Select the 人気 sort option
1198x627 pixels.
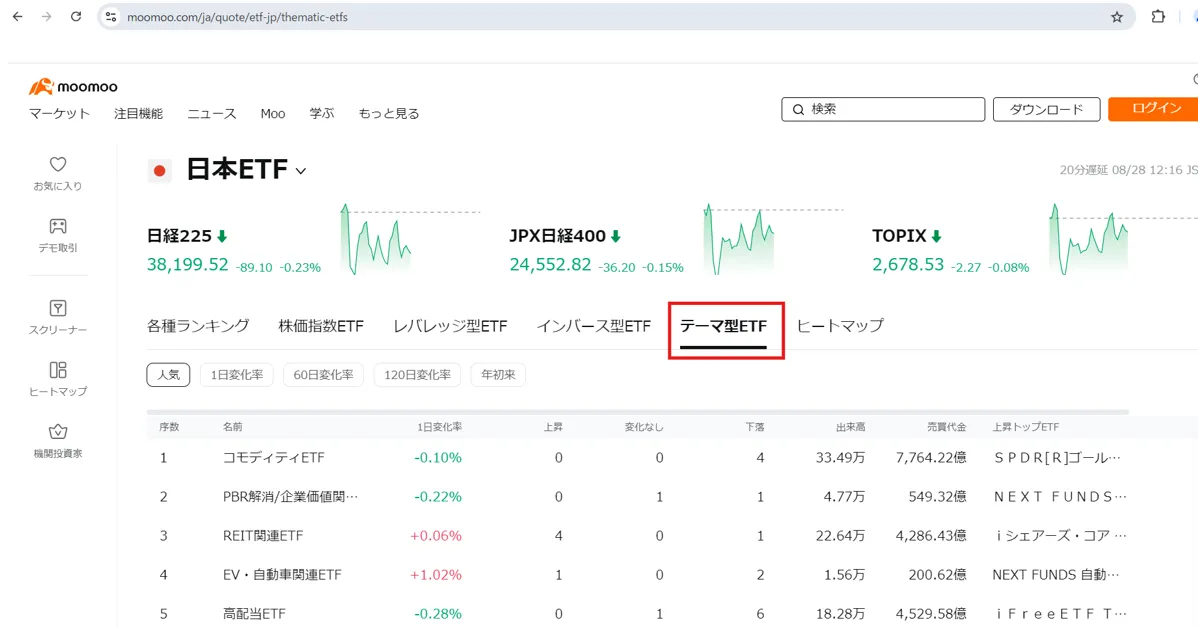click(x=168, y=375)
